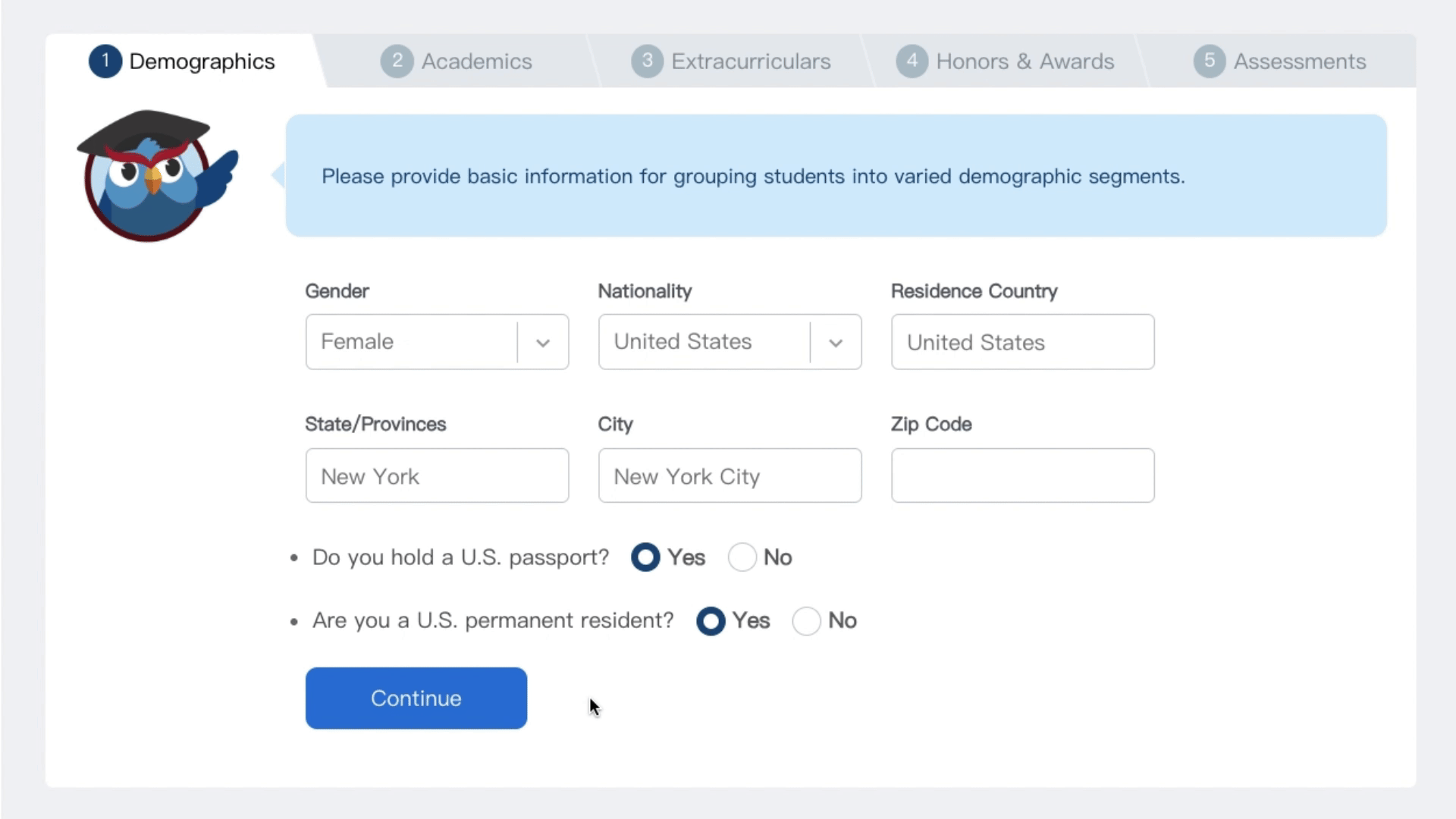Open the Honors & Awards tab label
The height and width of the screenshot is (819, 1456).
click(1025, 61)
